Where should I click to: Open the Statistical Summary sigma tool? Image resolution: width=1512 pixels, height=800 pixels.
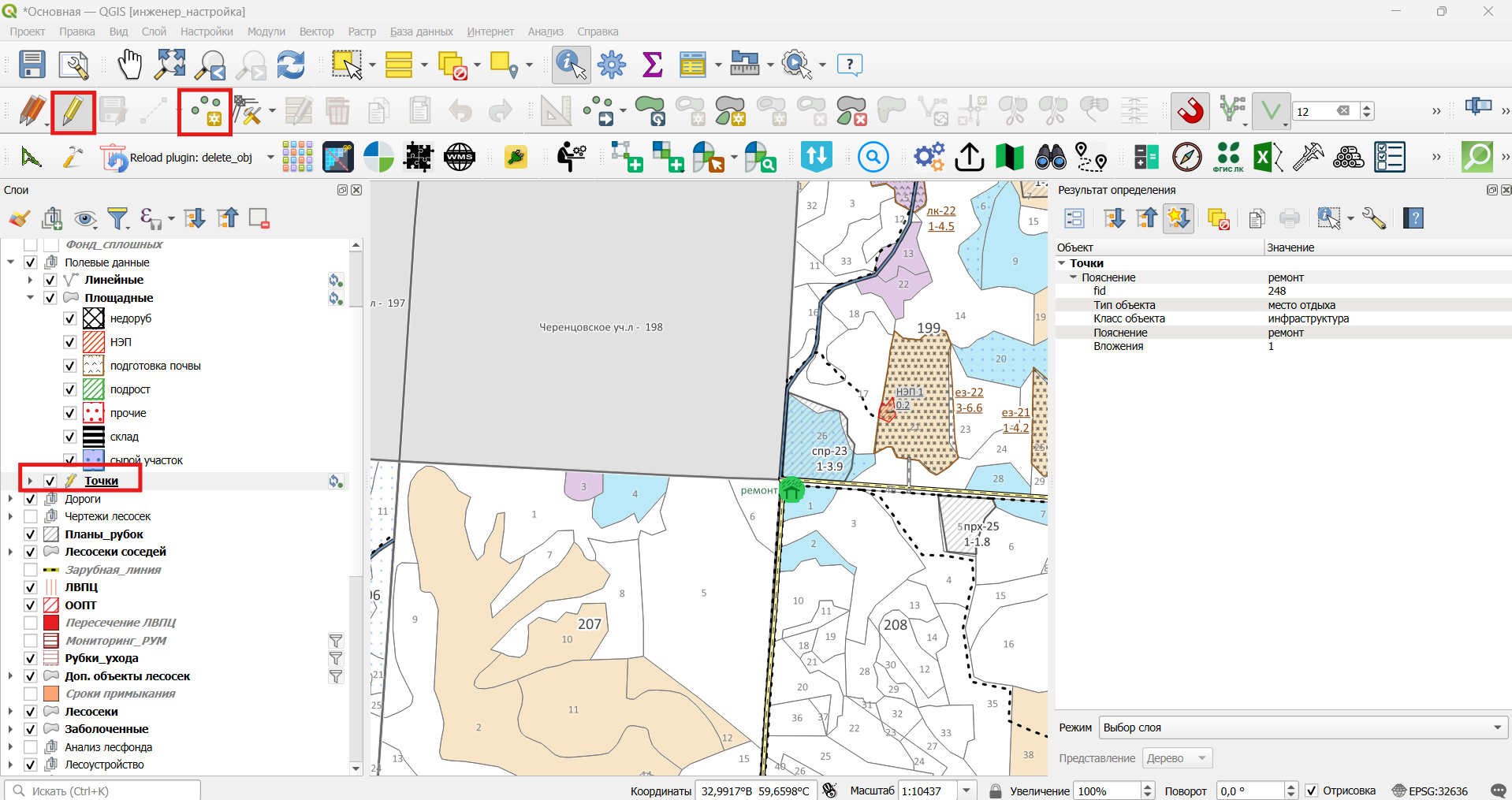pos(652,65)
